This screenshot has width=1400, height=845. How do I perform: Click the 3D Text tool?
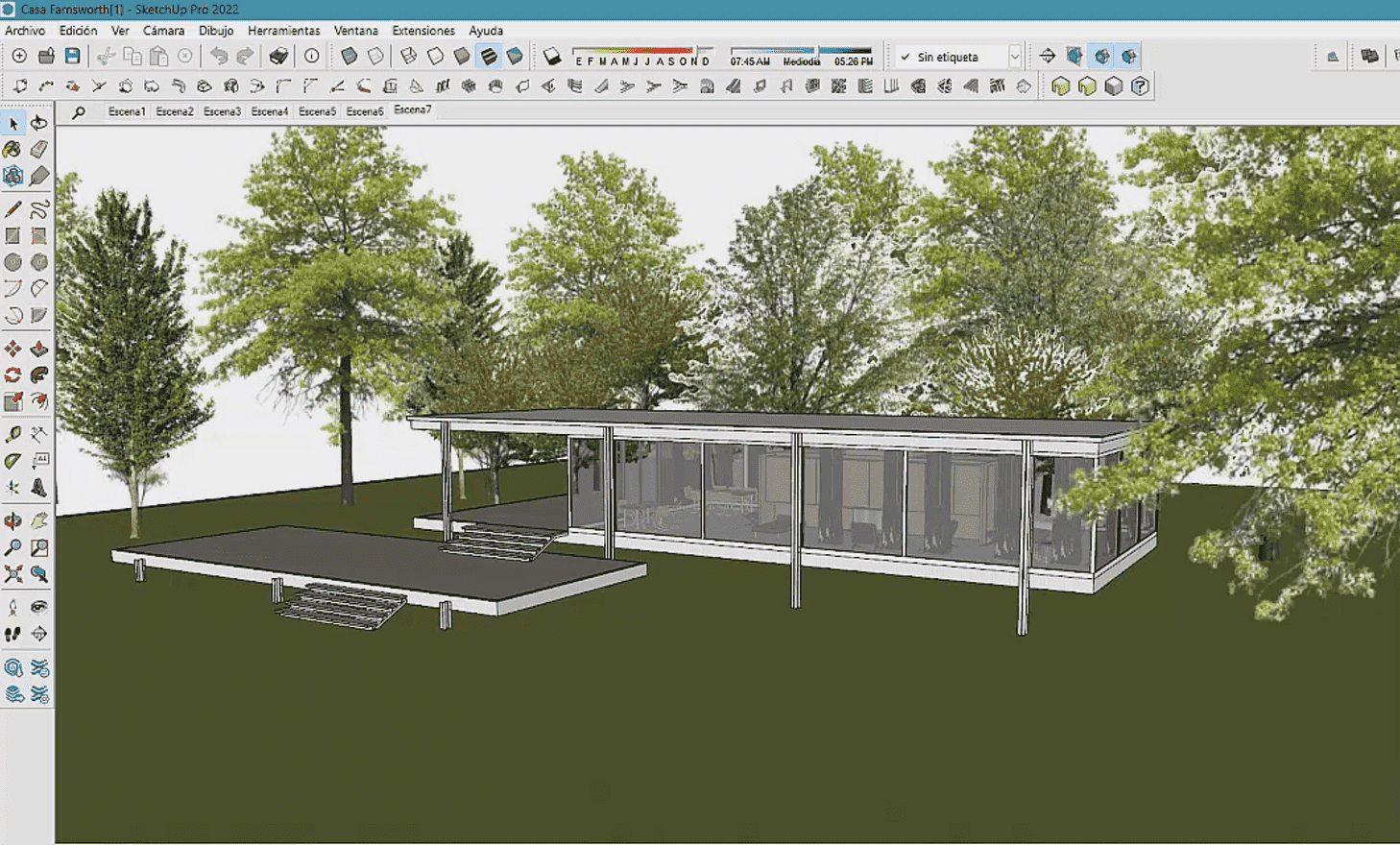point(39,488)
